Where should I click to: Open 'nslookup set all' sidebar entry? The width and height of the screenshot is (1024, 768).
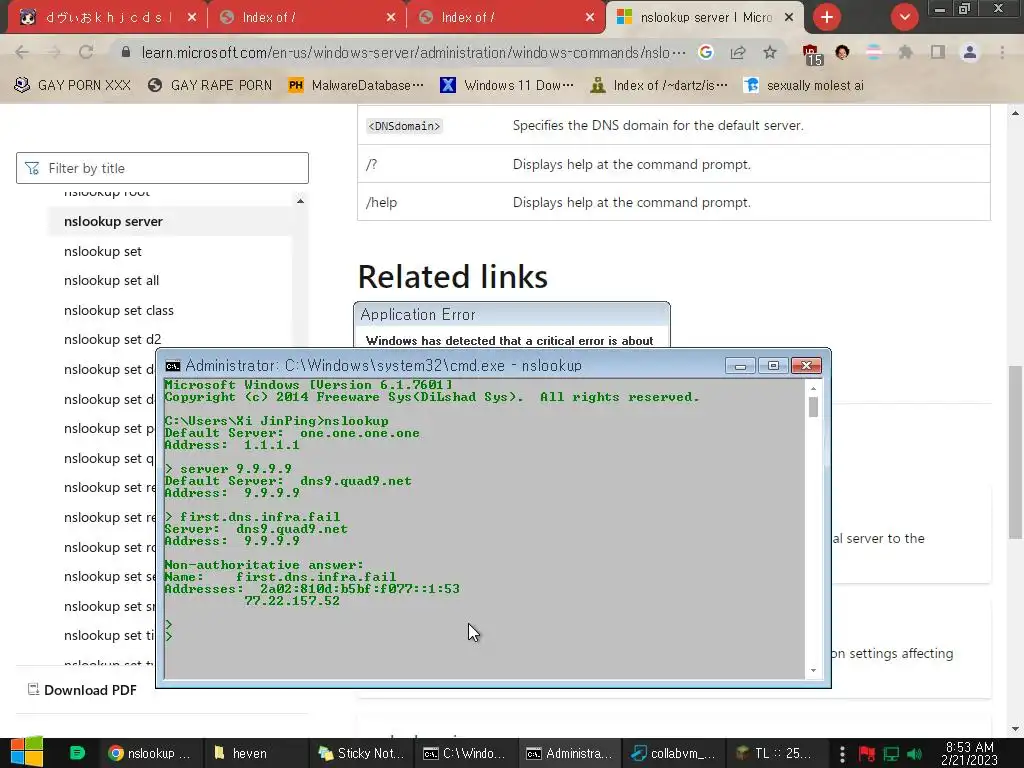click(x=111, y=281)
